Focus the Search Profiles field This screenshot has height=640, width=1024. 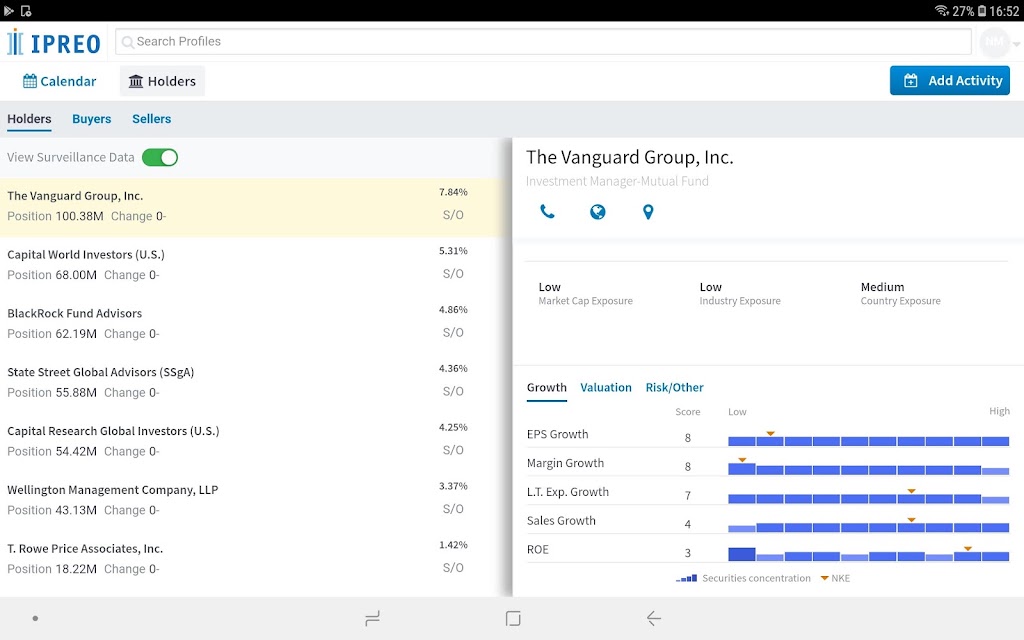(x=543, y=42)
